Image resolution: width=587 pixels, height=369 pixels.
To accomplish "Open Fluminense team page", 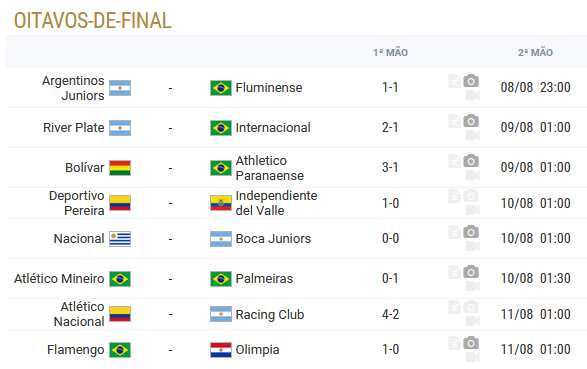I will click(x=269, y=88).
